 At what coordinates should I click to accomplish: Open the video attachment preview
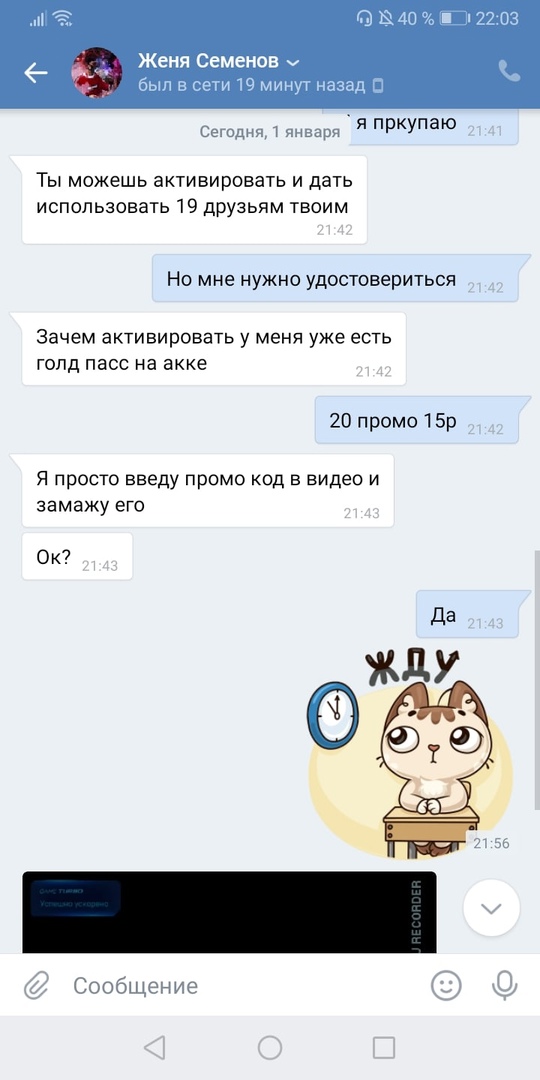tap(229, 912)
